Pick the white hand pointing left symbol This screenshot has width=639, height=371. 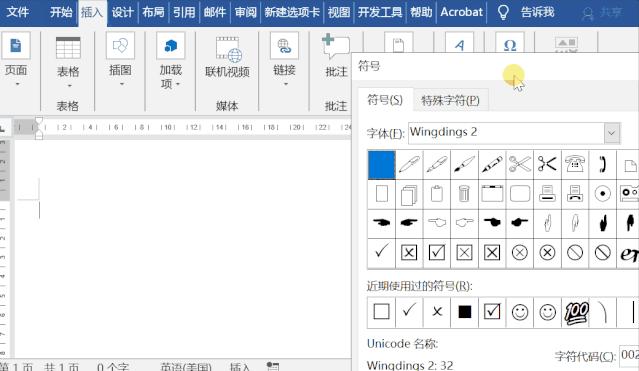click(x=437, y=223)
